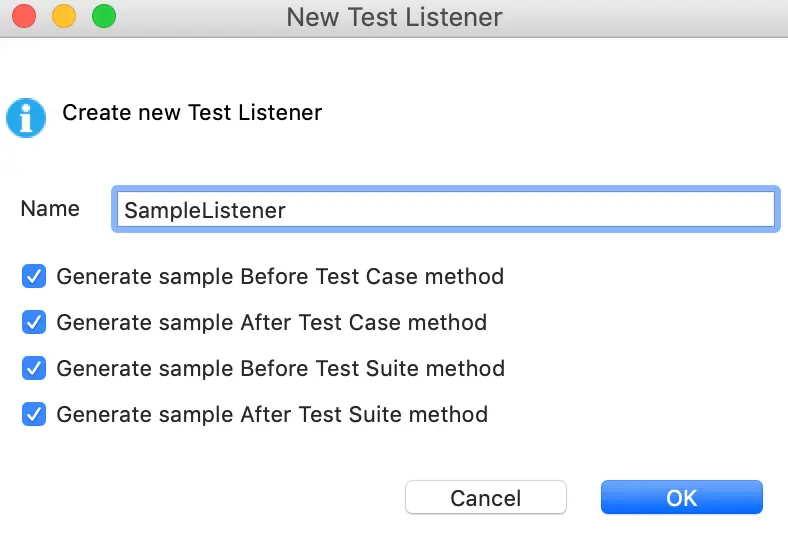Click the "Generate sample After Test Suite method" label

coord(272,414)
